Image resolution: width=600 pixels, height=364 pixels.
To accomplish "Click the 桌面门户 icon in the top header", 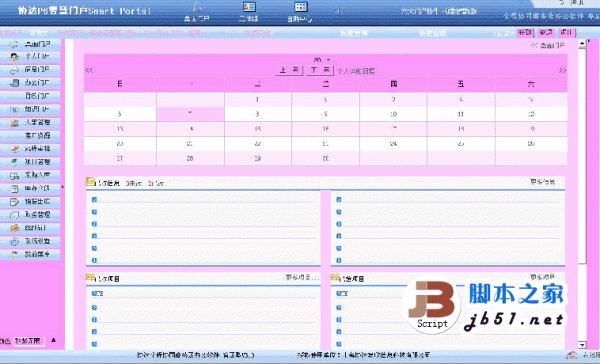I will [x=197, y=7].
